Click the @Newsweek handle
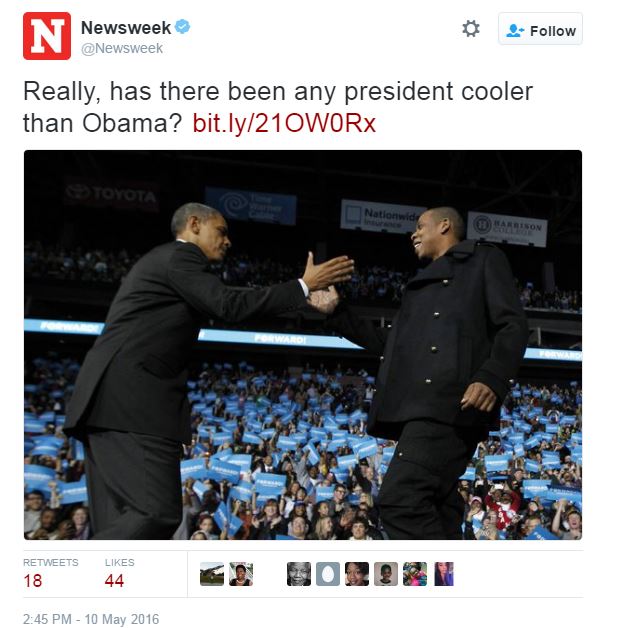Screen dimensions: 617x628 click(x=122, y=48)
